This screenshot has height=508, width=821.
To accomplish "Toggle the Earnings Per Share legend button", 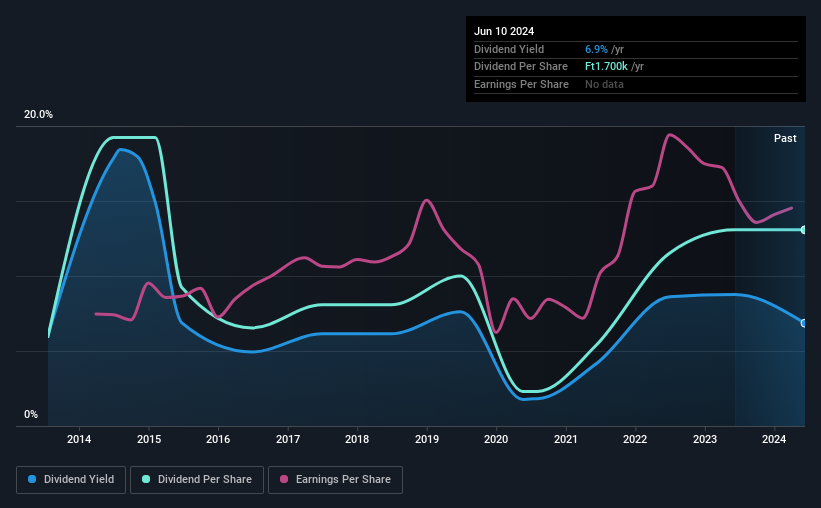I will click(335, 480).
